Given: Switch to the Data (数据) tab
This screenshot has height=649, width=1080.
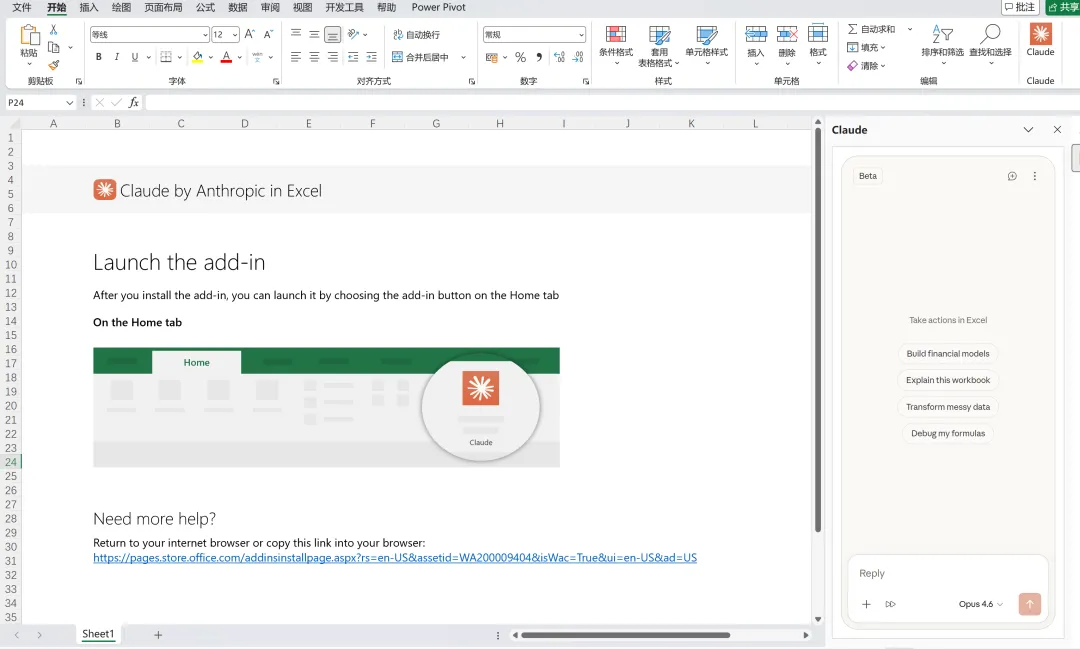Looking at the screenshot, I should pos(238,8).
